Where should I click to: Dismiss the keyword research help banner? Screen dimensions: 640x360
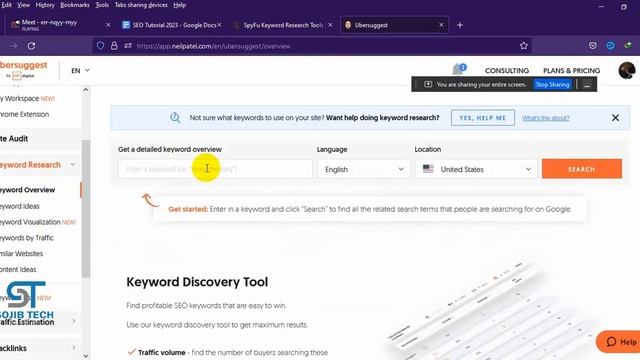pos(615,118)
